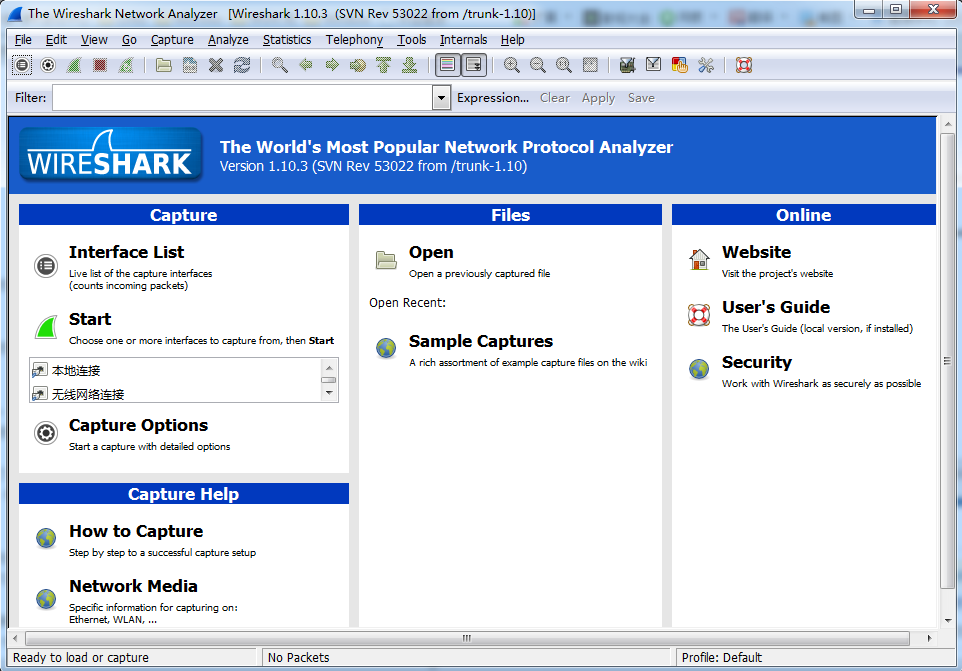Viewport: 962px width, 671px height.
Task: Click the restart capture toolbar icon
Action: click(126, 65)
